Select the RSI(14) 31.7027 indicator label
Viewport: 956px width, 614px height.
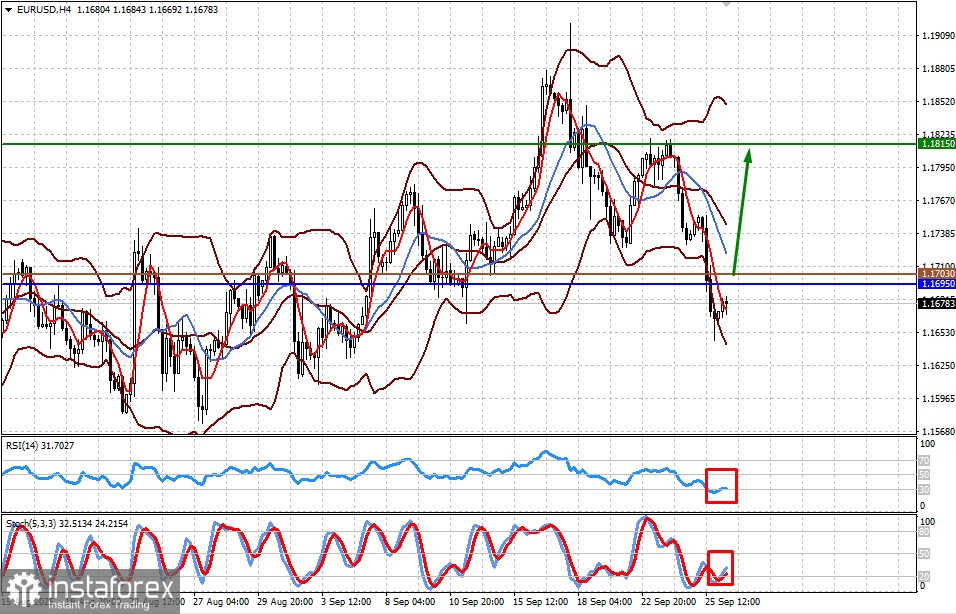pyautogui.click(x=40, y=446)
